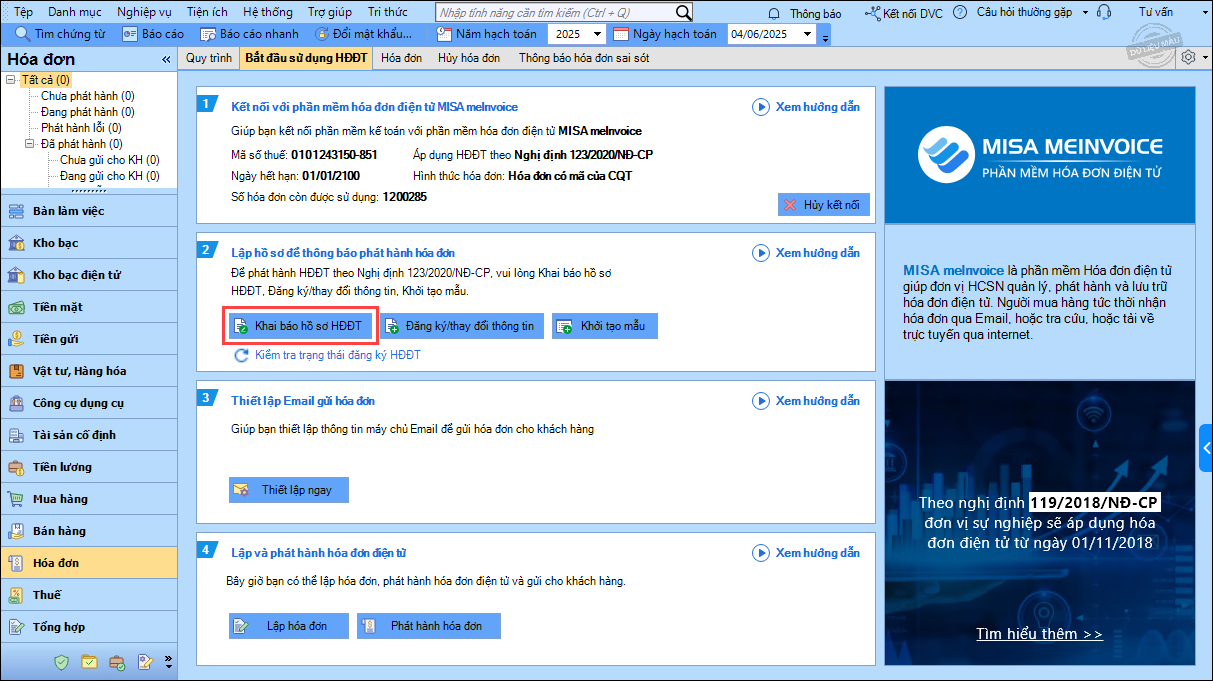
Task: Switch to the Quy trình tab
Action: (209, 58)
